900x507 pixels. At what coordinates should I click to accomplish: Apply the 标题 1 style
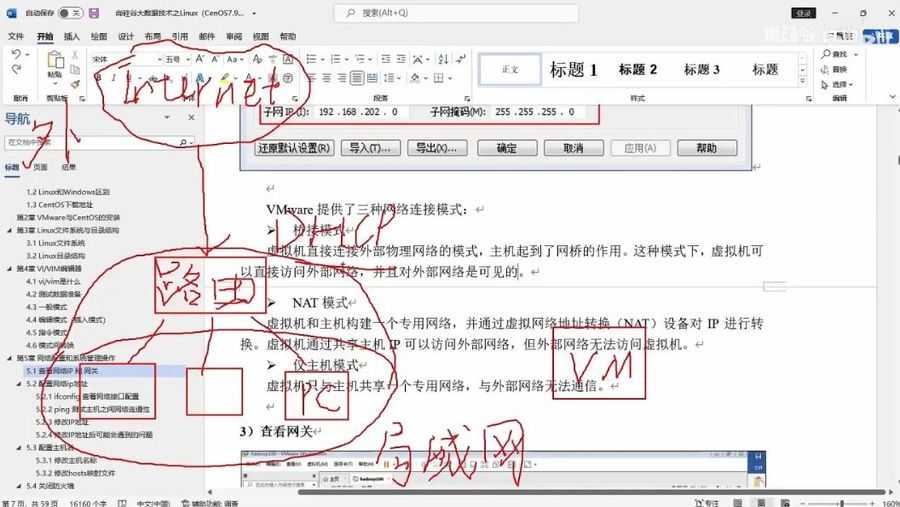tap(573, 69)
